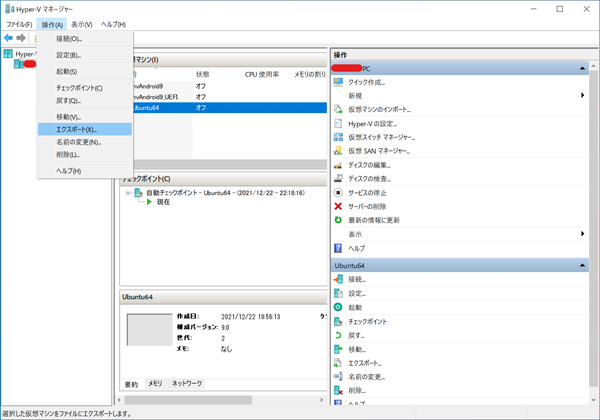
Task: Select the Ubuntu64 virtual machine row
Action: [x=228, y=108]
